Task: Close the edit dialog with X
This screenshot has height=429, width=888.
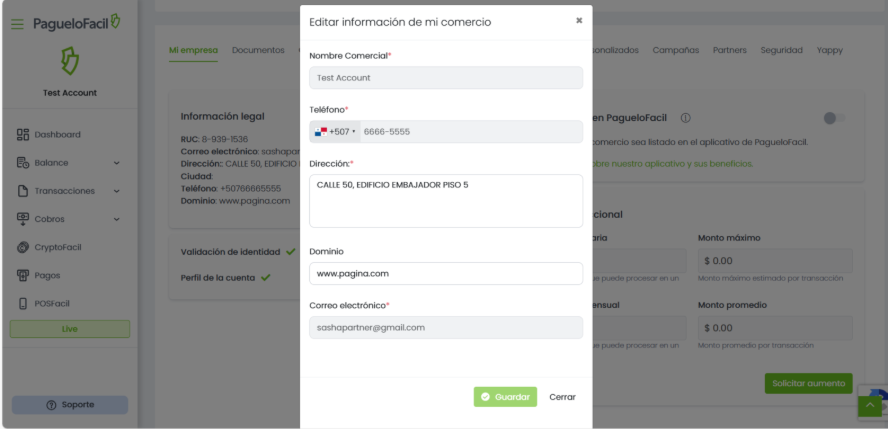Action: pos(578,20)
